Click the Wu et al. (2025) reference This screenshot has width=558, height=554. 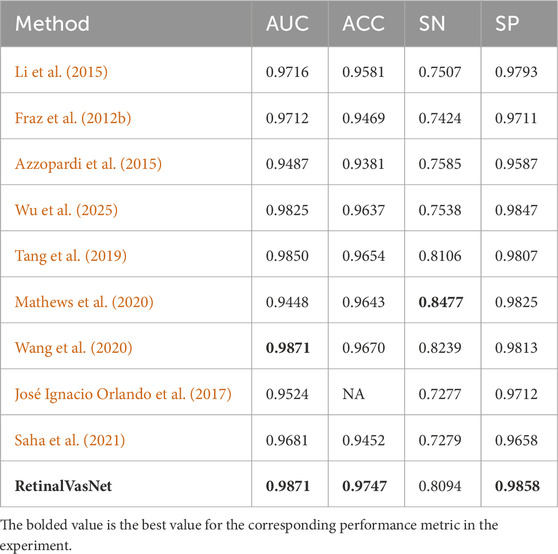(x=66, y=210)
